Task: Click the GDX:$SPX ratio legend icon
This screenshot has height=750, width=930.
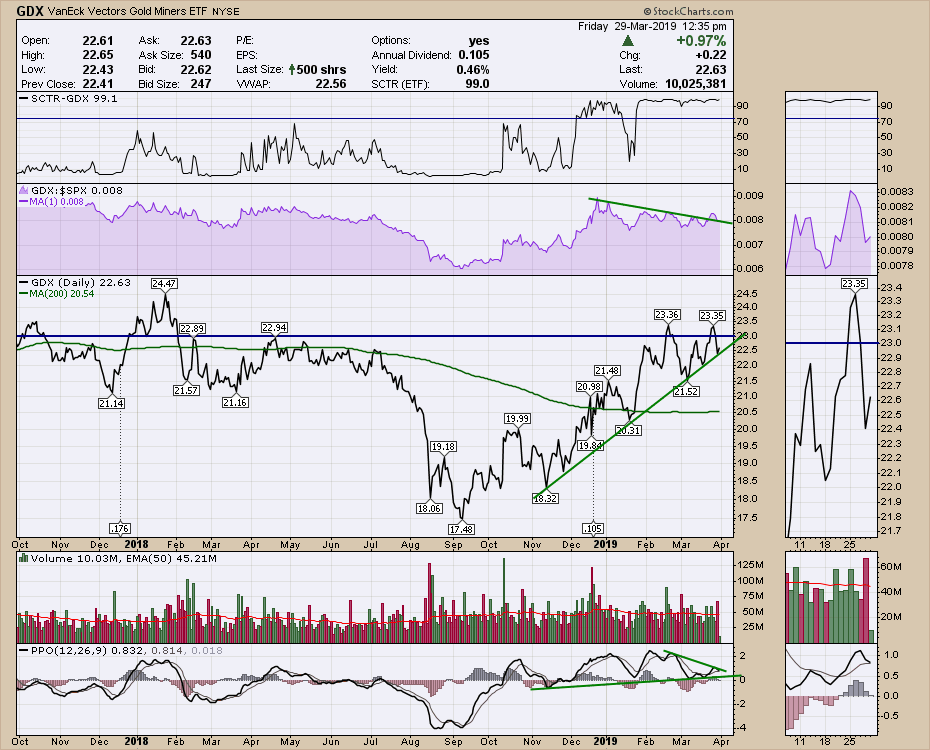Action: click(24, 190)
